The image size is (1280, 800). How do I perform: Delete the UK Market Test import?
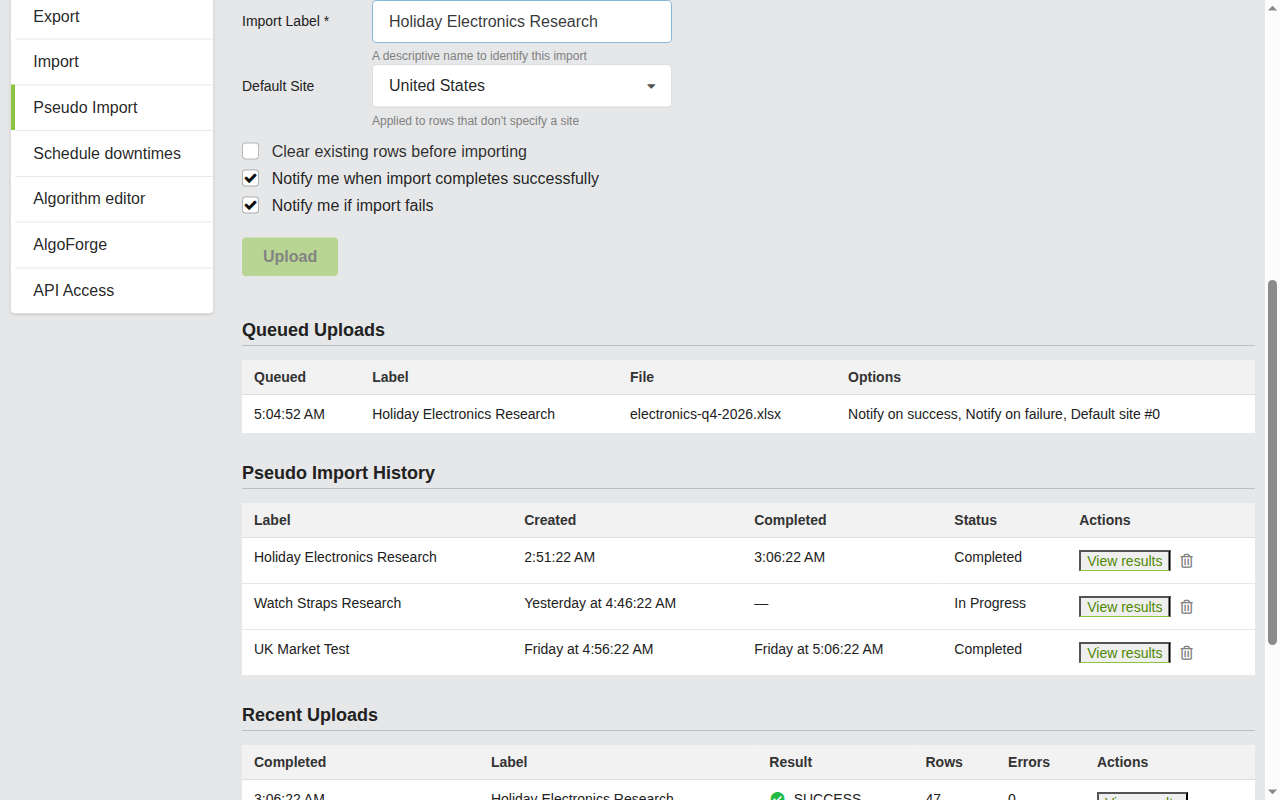pos(1186,653)
